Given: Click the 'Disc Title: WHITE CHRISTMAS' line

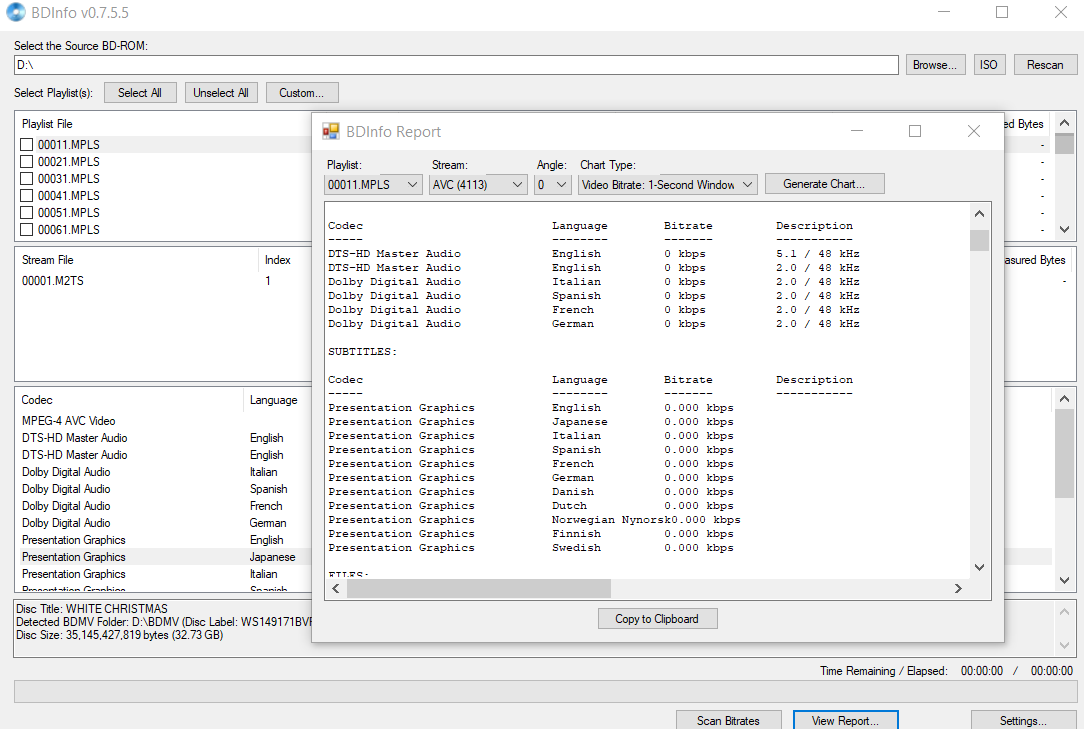Looking at the screenshot, I should coord(92,609).
